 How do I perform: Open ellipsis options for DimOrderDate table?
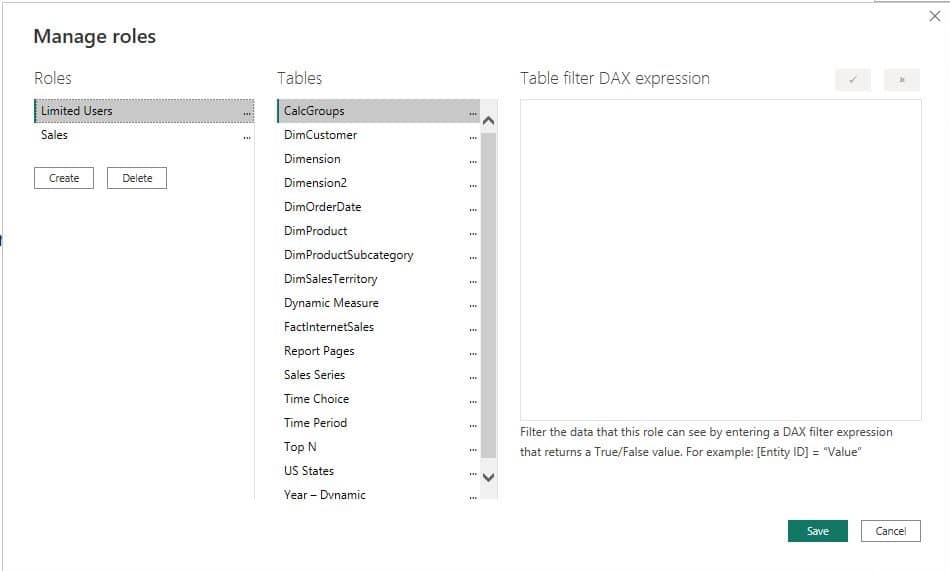[473, 209]
